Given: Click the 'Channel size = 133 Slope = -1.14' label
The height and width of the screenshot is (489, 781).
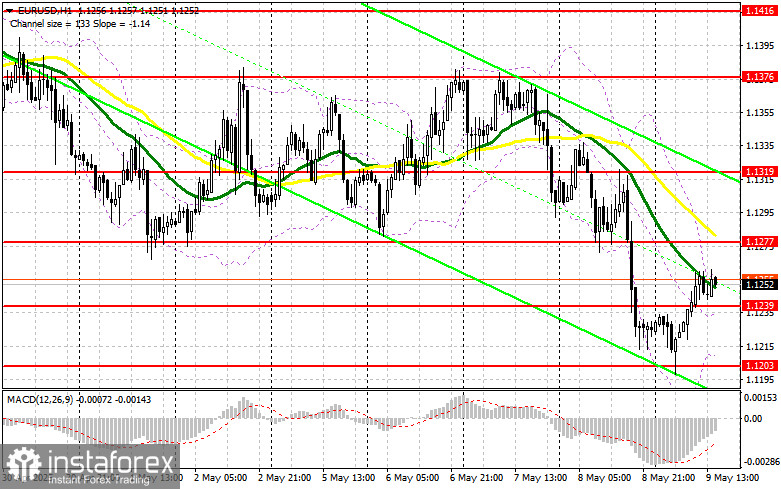Looking at the screenshot, I should pos(80,23).
